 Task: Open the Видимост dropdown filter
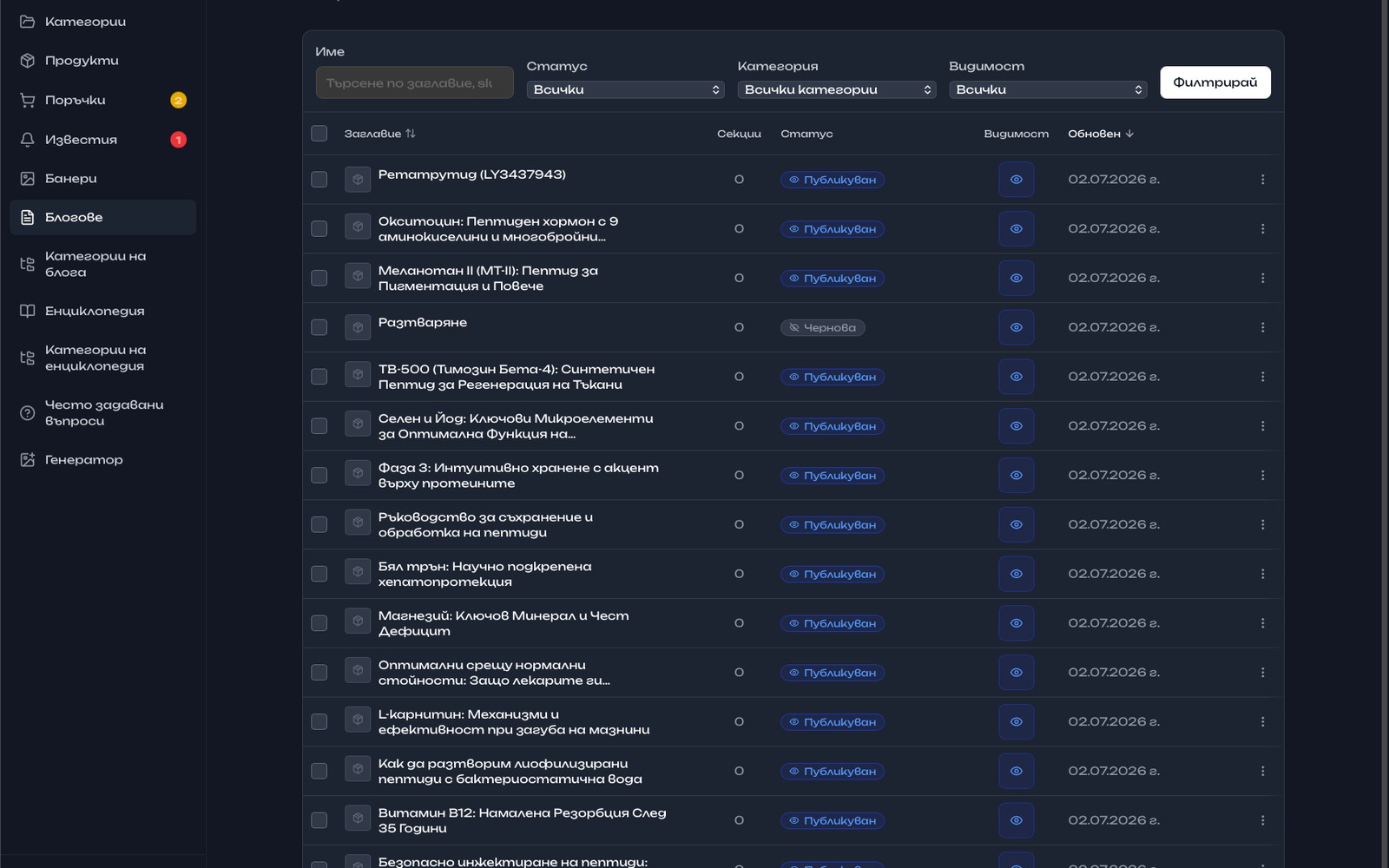coord(1048,89)
